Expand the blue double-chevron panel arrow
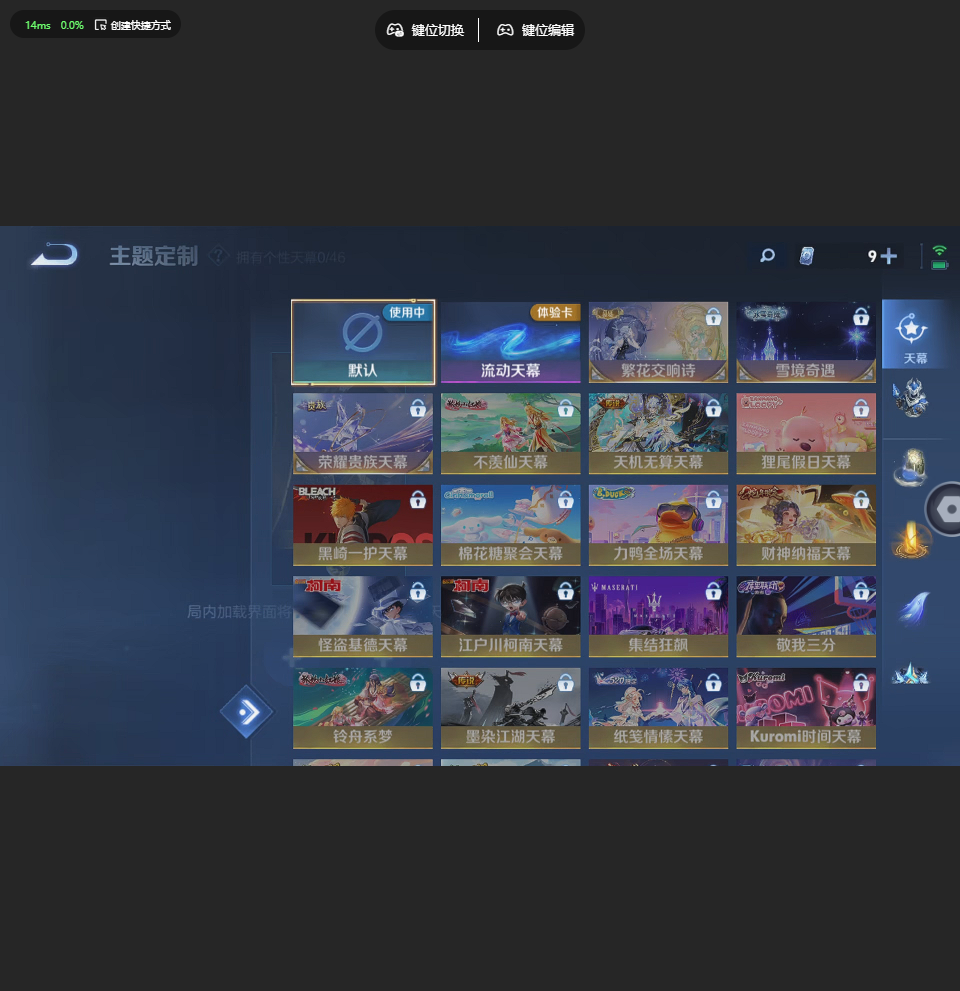The height and width of the screenshot is (991, 960). click(246, 712)
